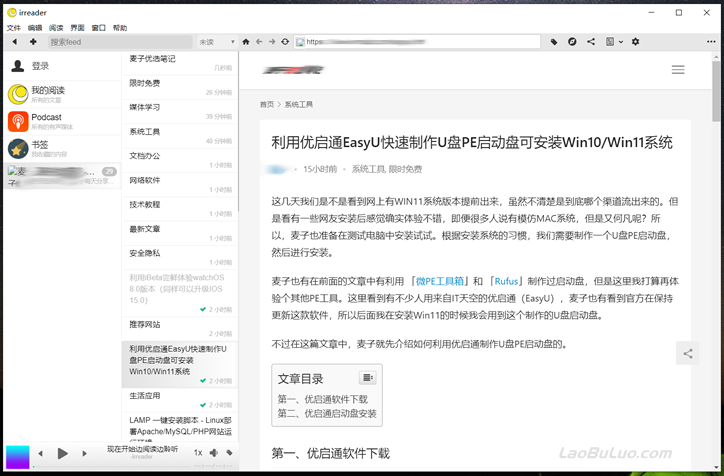This screenshot has height=476, width=724.
Task: Click the login user avatar icon
Action: pyautogui.click(x=18, y=66)
